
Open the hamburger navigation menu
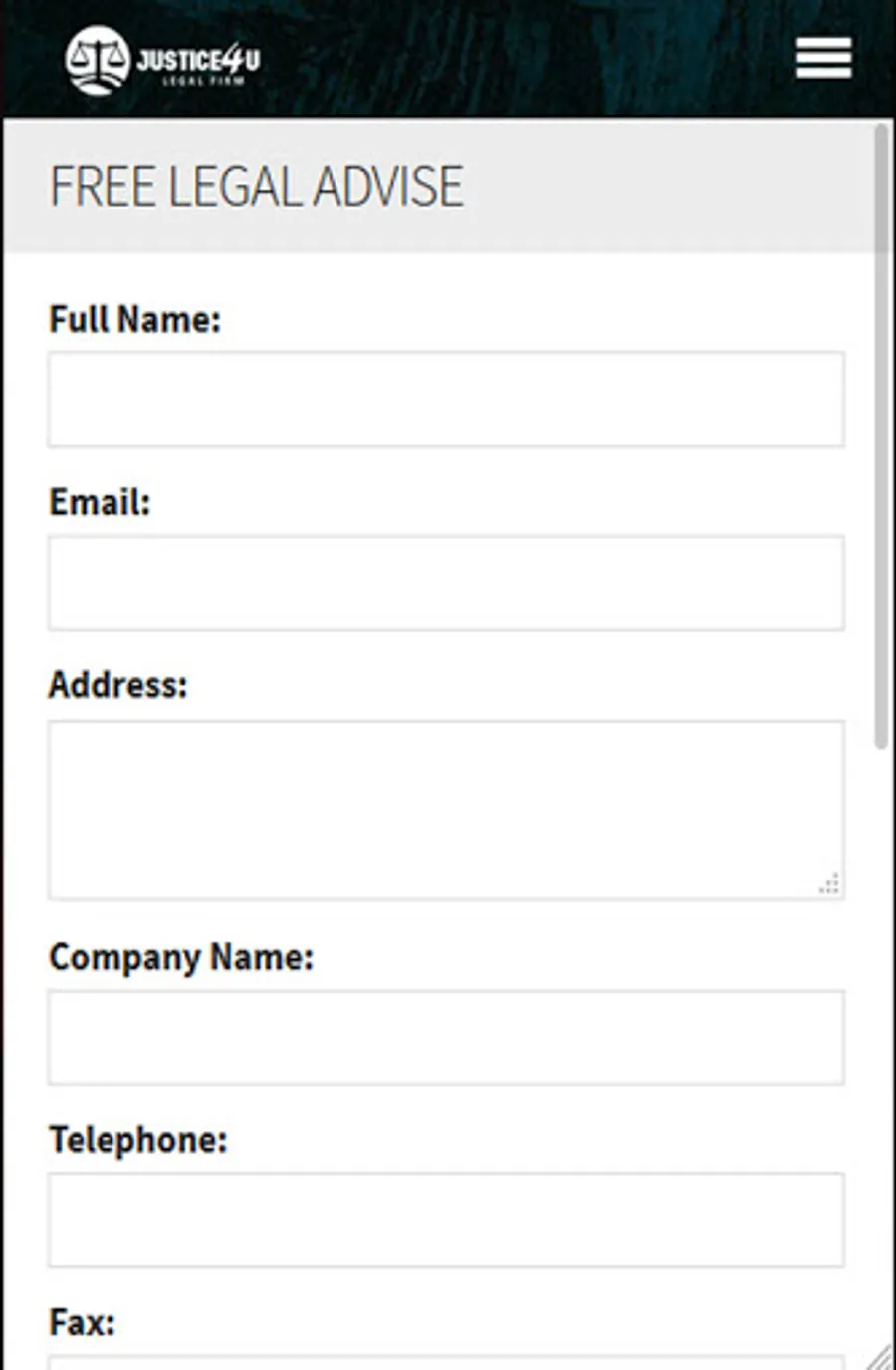(823, 58)
